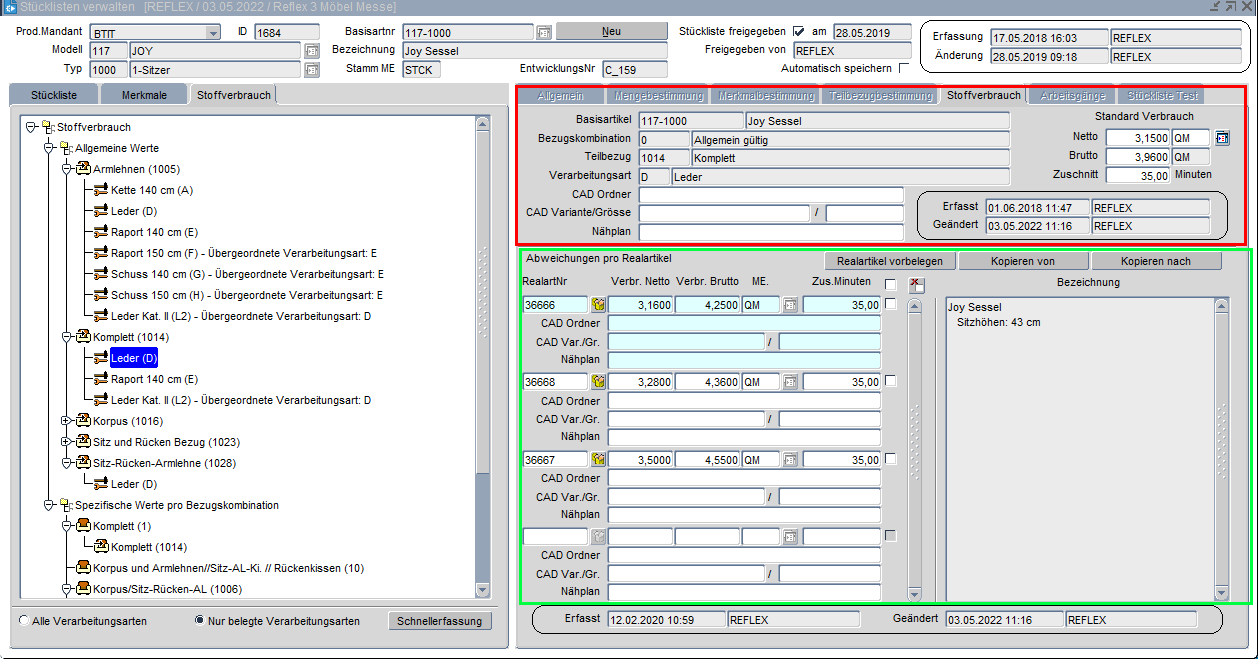This screenshot has width=1258, height=659.
Task: Switch to the Stückliste tab
Action: point(55,95)
